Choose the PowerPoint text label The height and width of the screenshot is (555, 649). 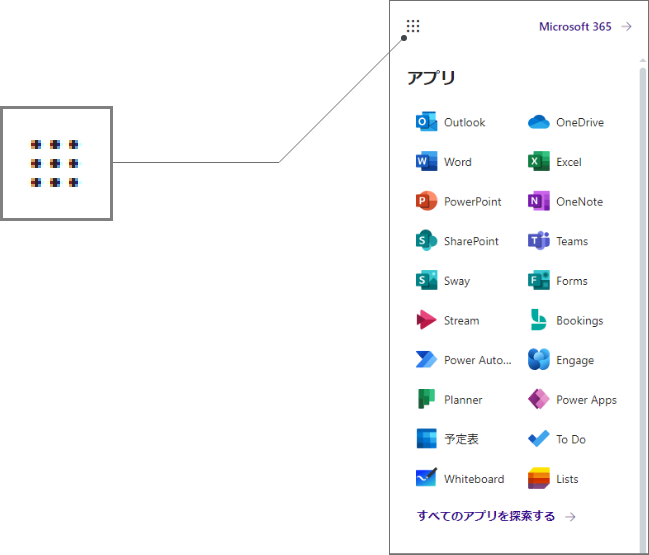click(472, 202)
